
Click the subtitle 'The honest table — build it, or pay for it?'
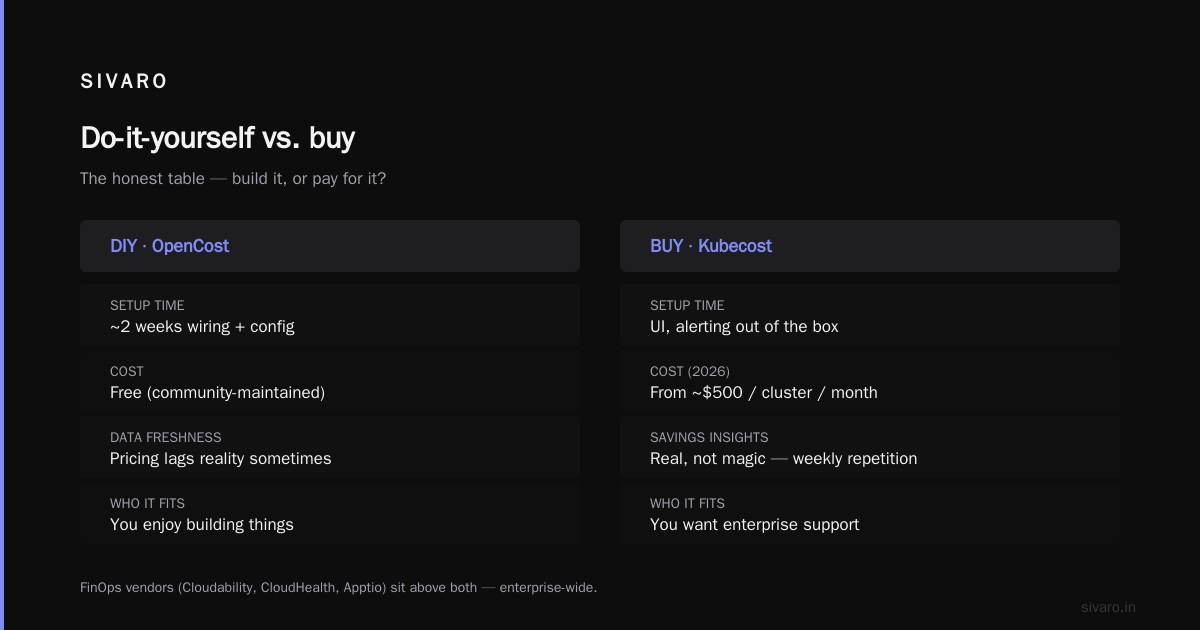pyautogui.click(x=233, y=179)
